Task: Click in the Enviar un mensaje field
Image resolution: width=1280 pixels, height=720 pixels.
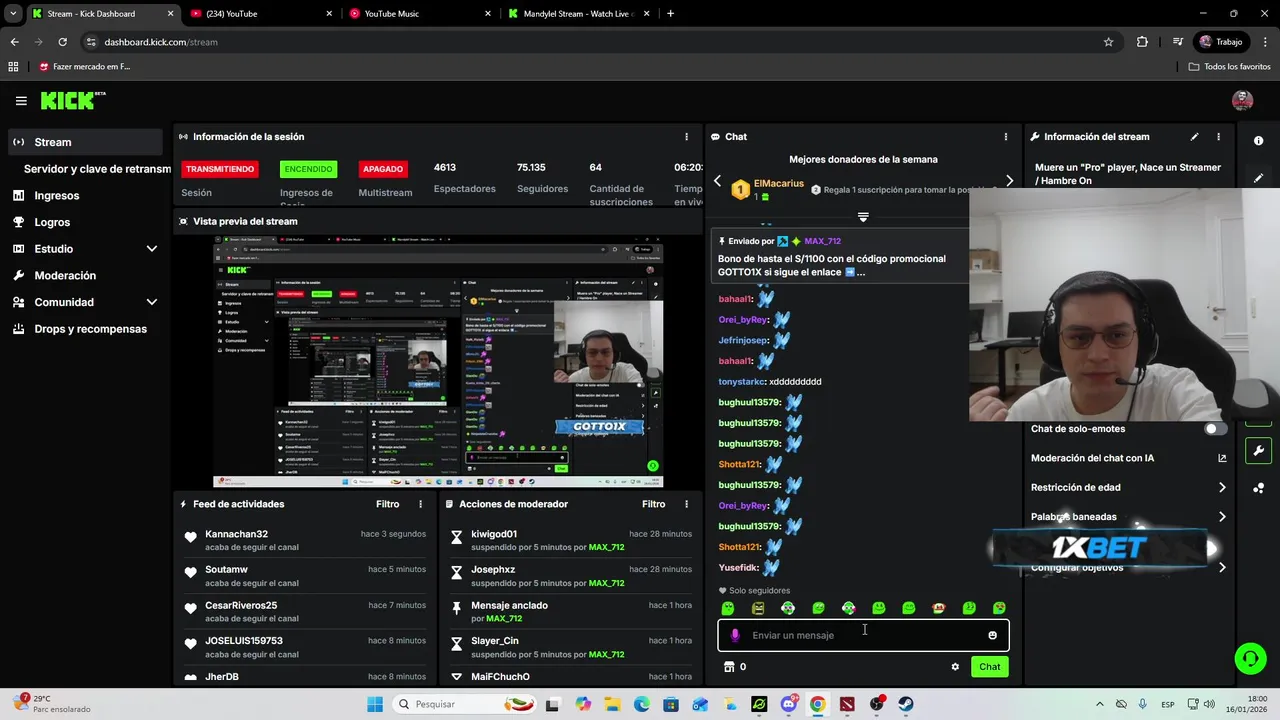Action: 863,635
